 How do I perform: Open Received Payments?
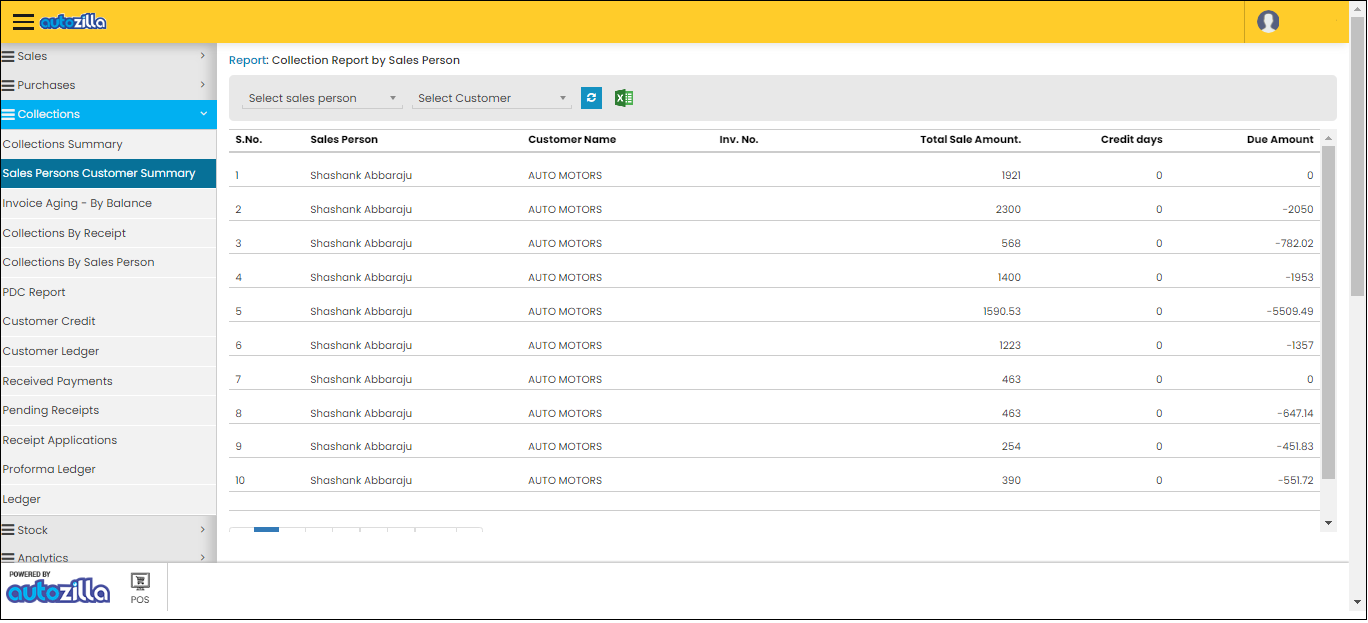pos(108,381)
